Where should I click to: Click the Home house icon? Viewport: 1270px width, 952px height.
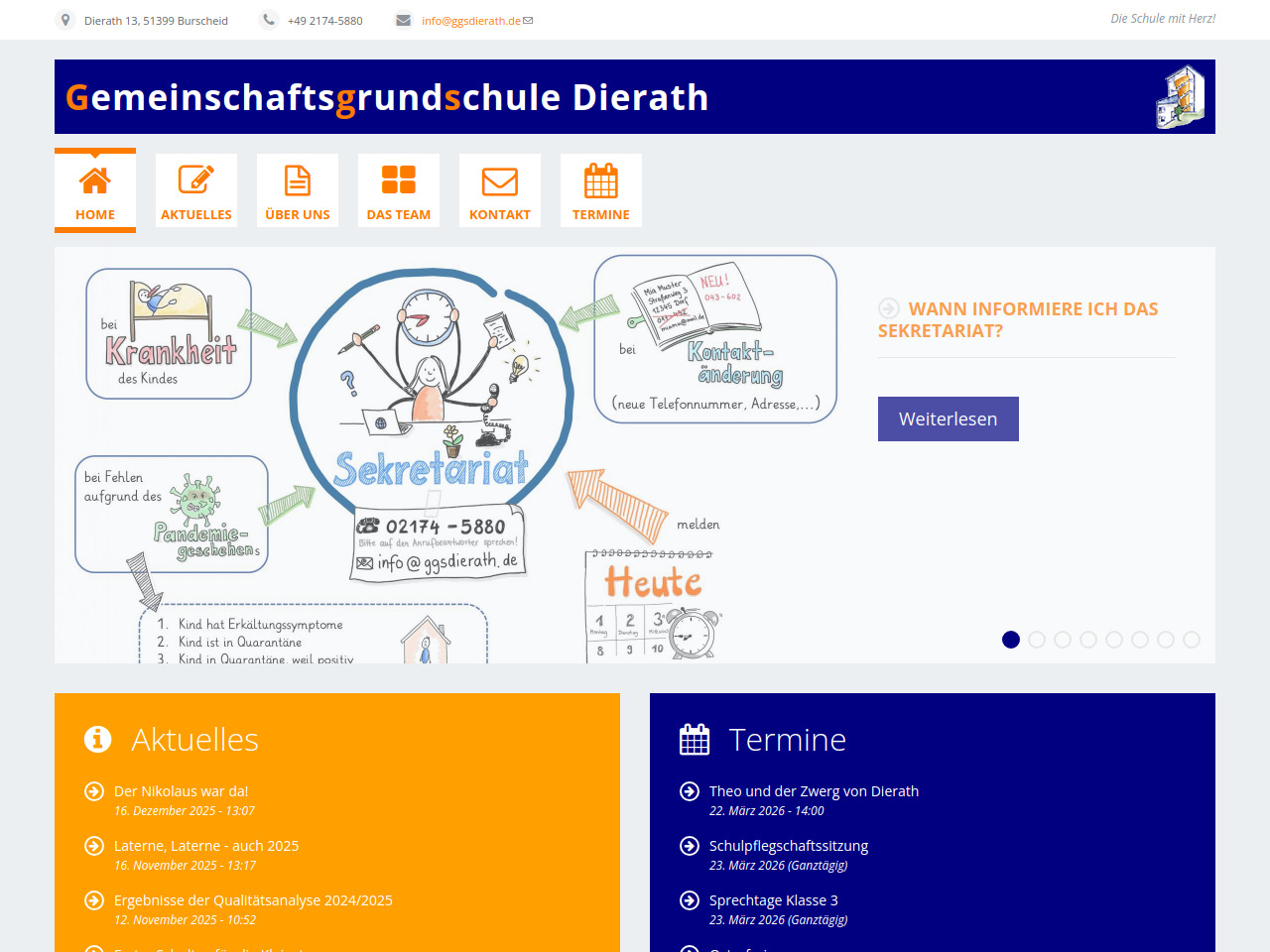[95, 181]
